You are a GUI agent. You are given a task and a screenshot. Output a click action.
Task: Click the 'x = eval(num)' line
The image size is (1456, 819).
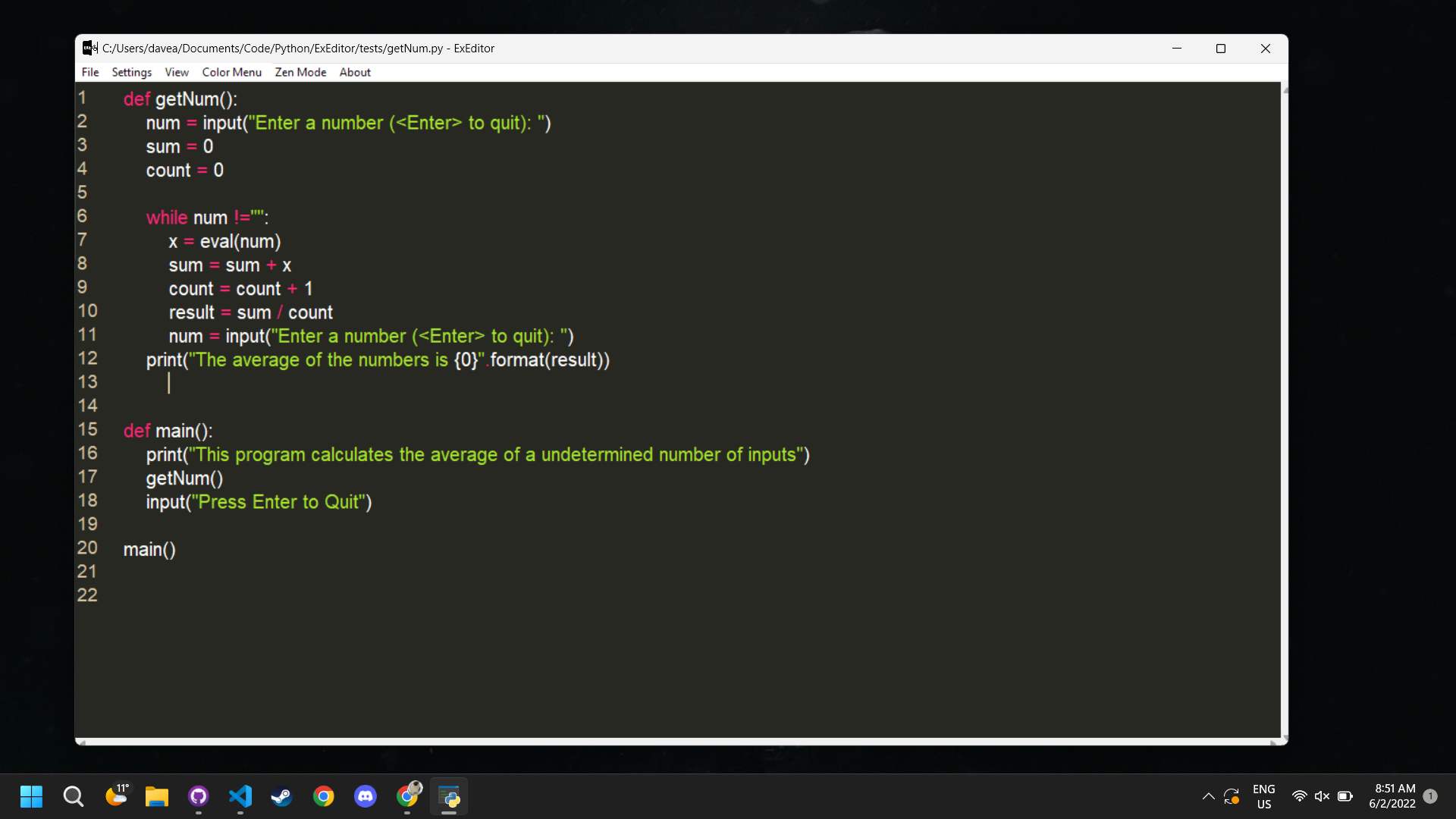pos(224,241)
